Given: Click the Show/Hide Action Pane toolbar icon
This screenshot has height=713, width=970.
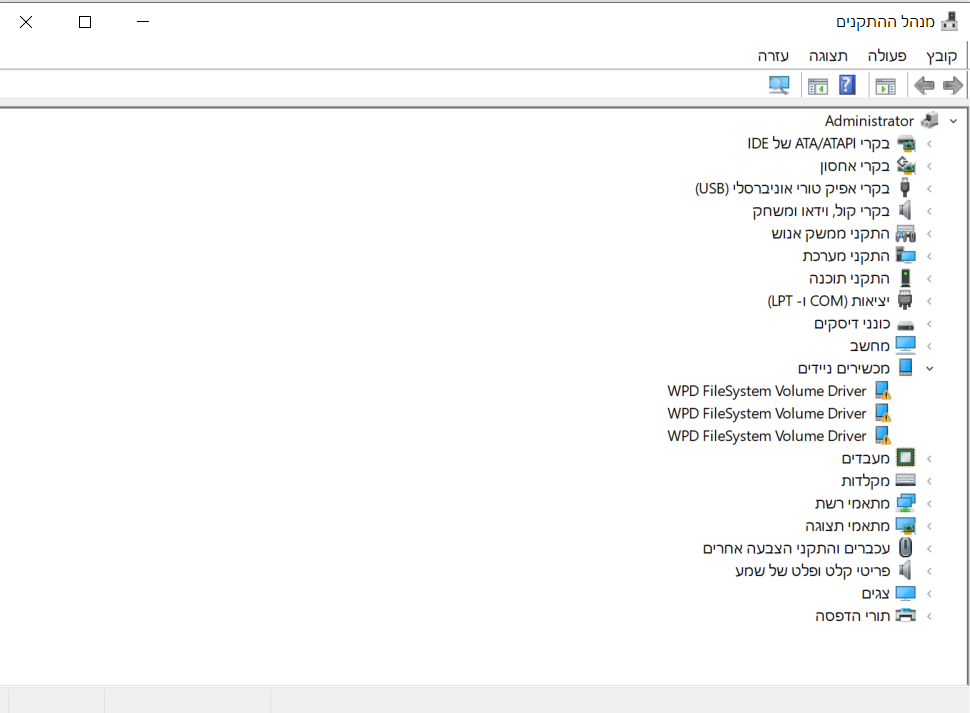Looking at the screenshot, I should [x=817, y=85].
